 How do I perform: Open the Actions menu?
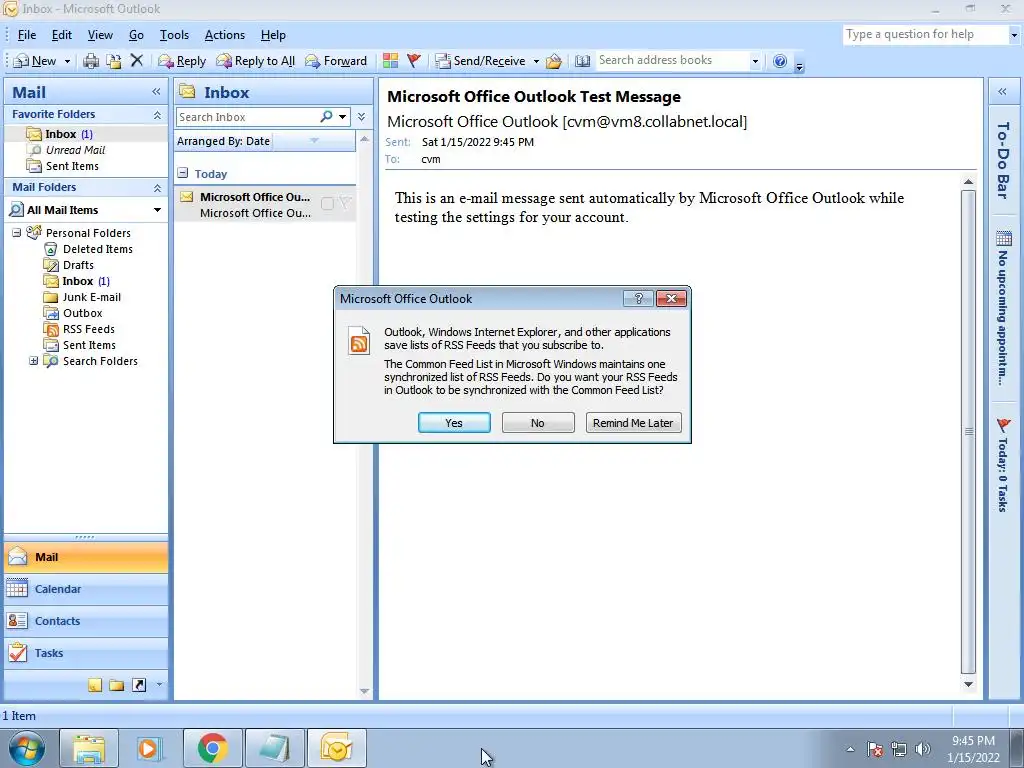[x=225, y=35]
